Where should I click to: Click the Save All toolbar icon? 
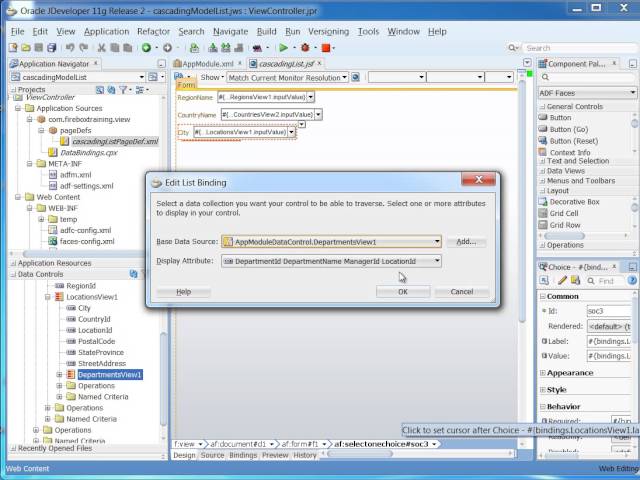tap(51, 48)
